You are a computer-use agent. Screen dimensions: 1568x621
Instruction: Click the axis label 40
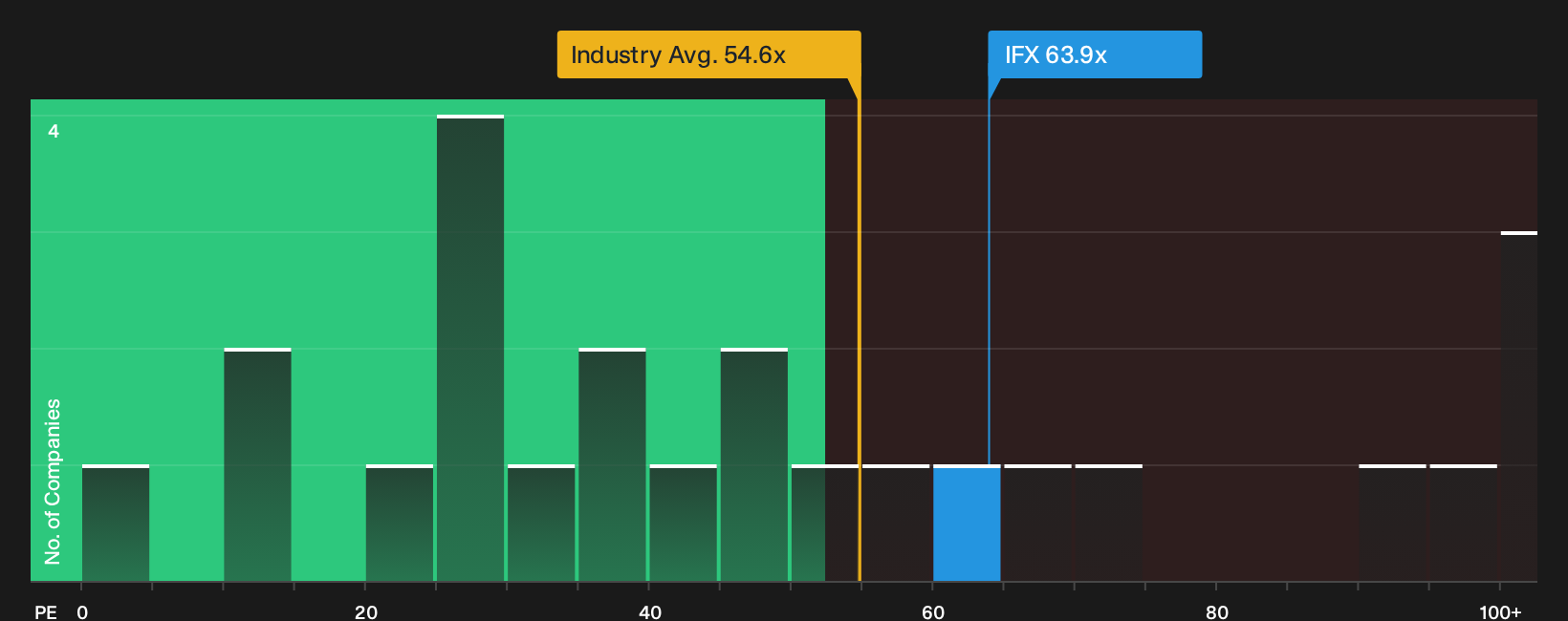[x=650, y=611]
